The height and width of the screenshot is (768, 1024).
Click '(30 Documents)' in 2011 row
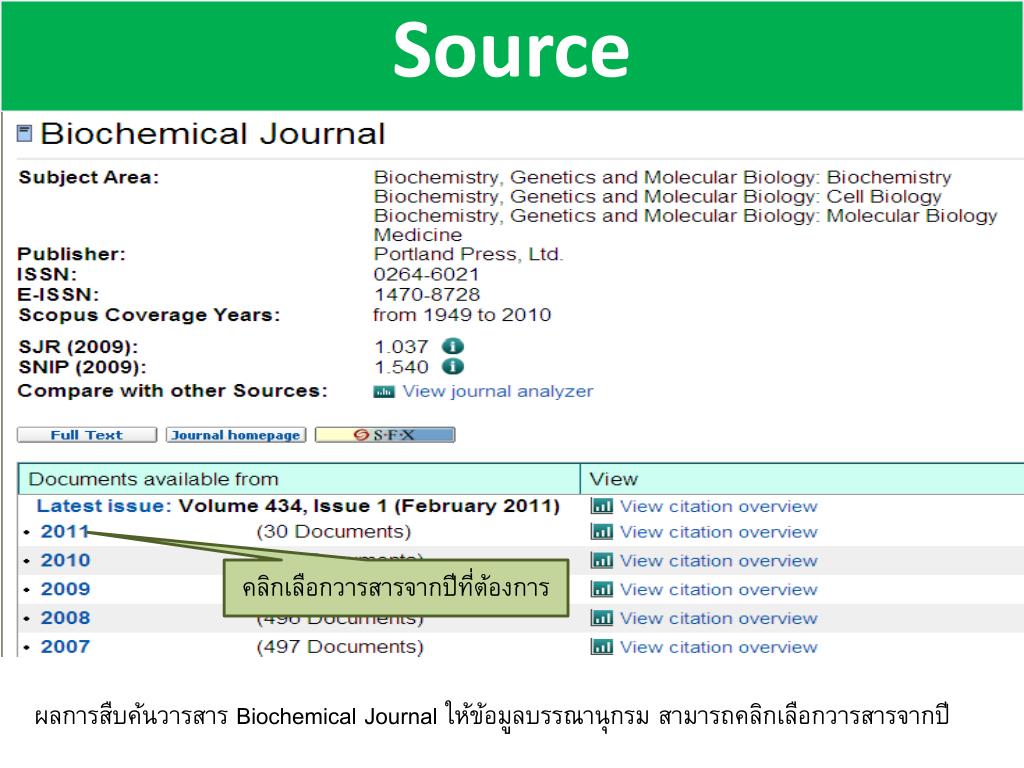tap(334, 532)
